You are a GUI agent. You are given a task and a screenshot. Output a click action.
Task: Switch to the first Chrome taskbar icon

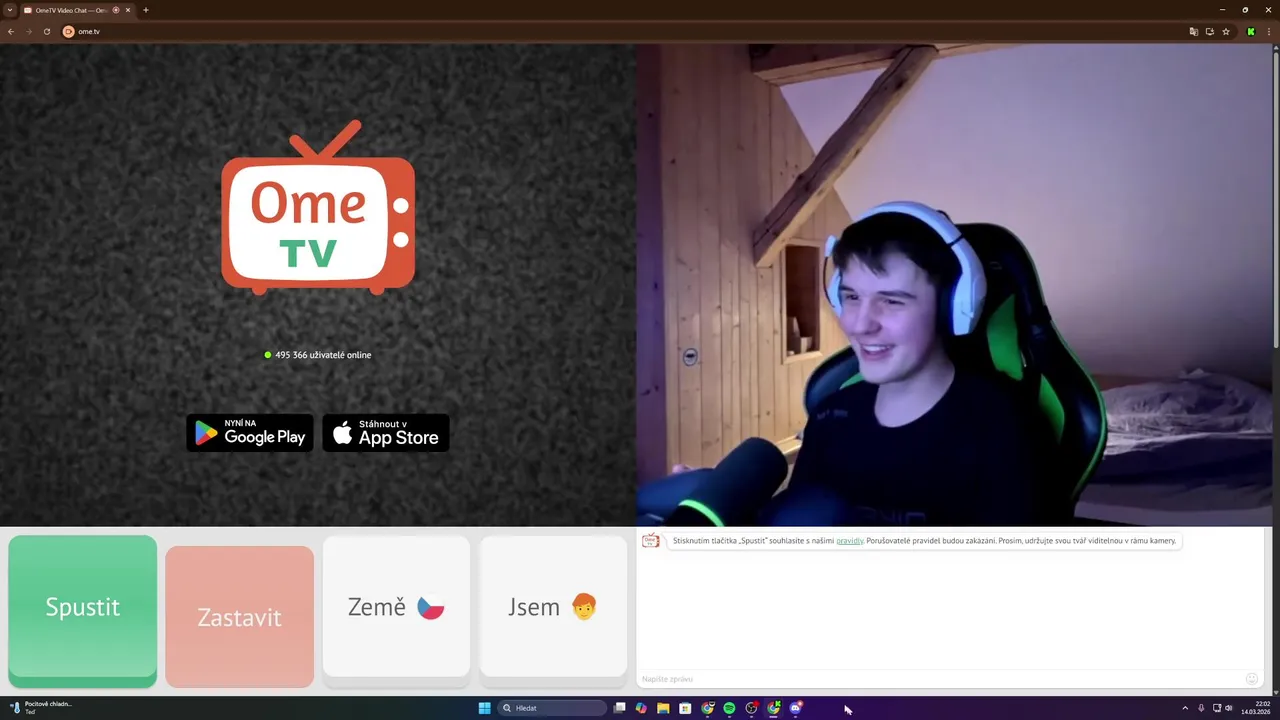[x=708, y=708]
